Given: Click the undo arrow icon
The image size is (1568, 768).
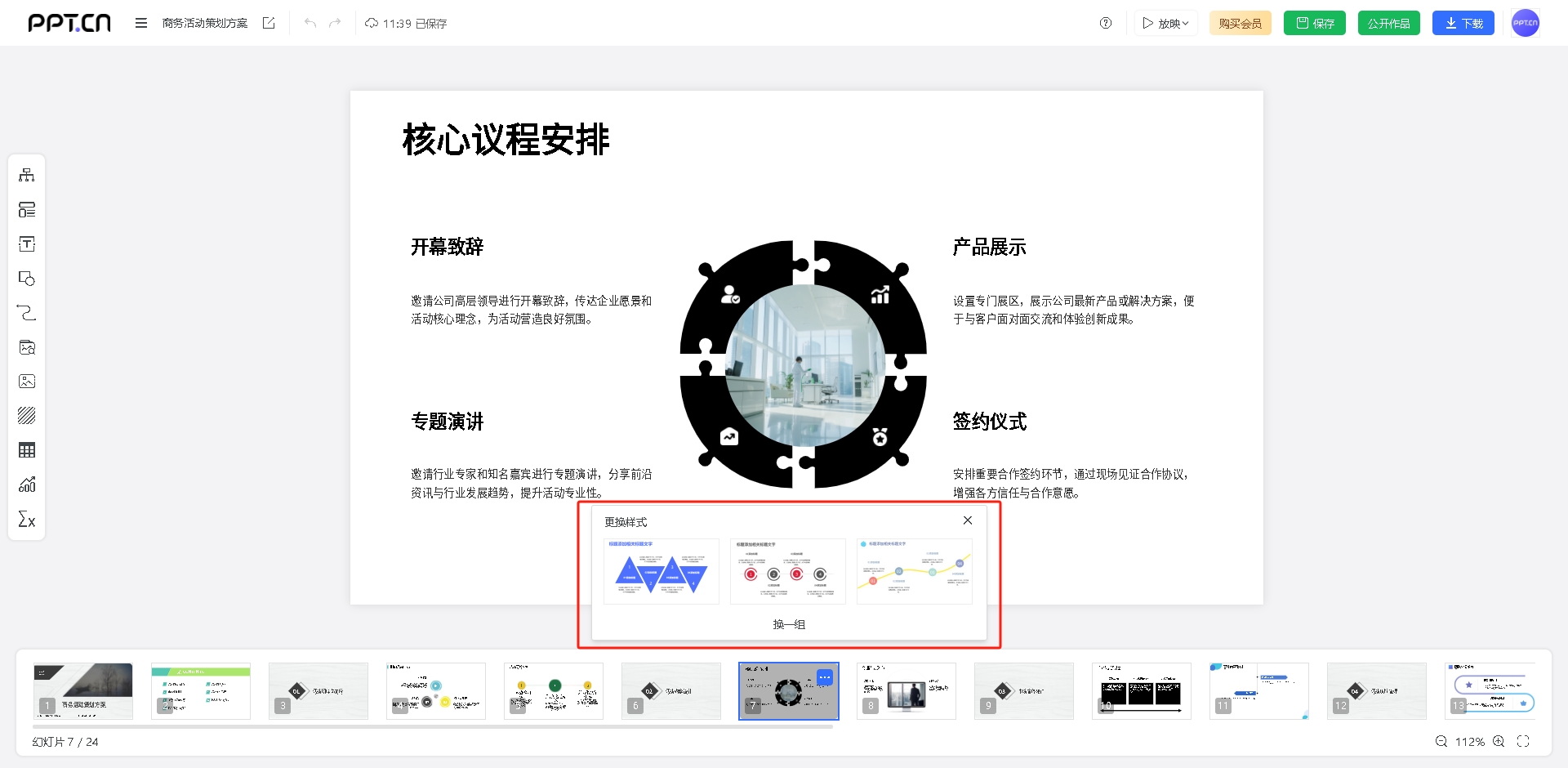Looking at the screenshot, I should coord(310,23).
